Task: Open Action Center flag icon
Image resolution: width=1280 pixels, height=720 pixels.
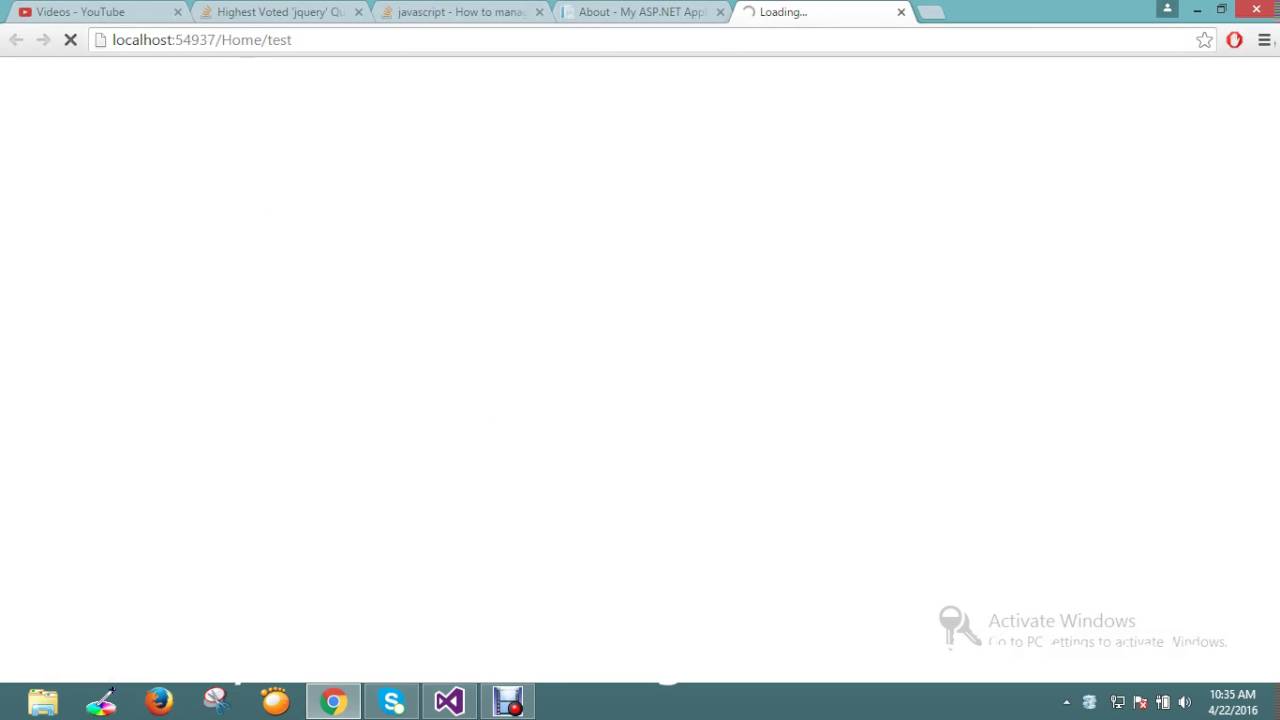Action: pos(1140,702)
